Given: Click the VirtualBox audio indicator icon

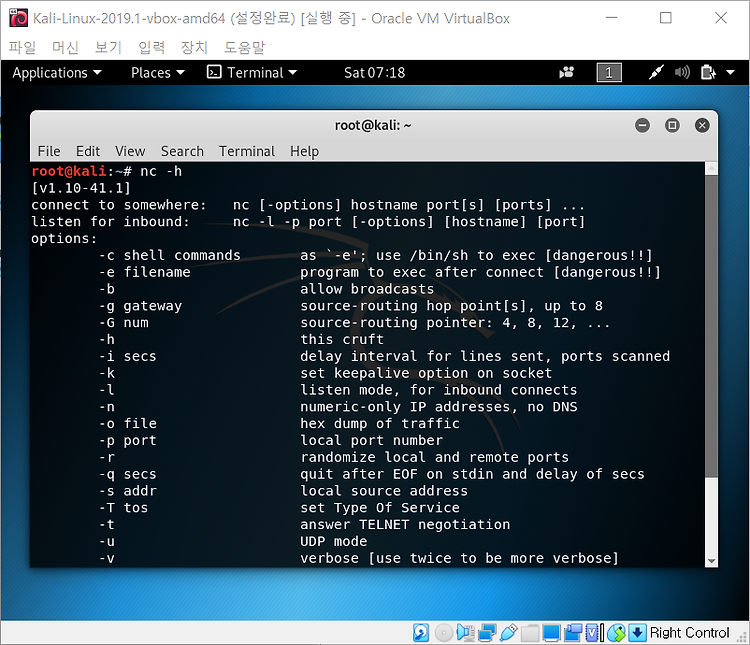Looking at the screenshot, I should (x=465, y=633).
